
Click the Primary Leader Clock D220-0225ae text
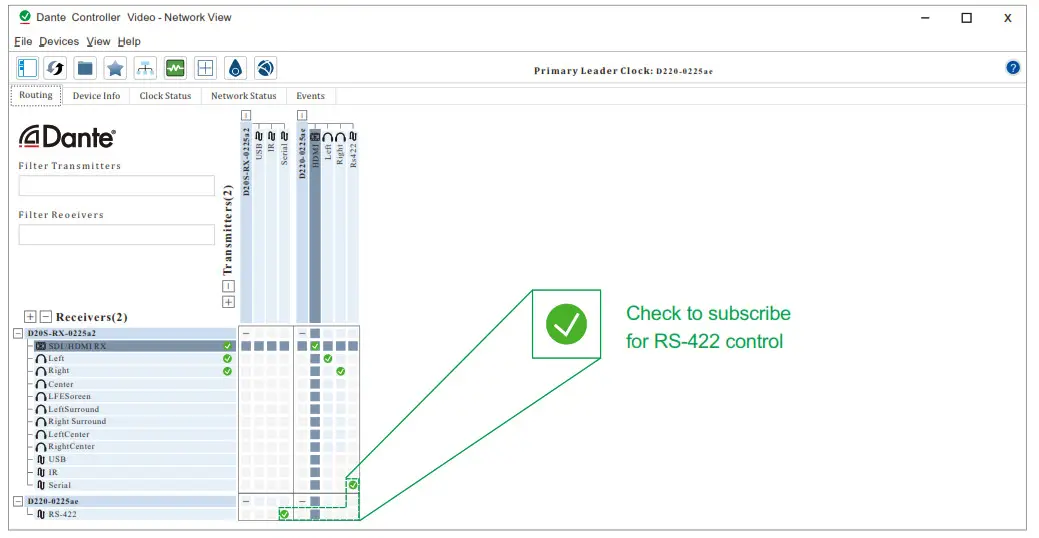point(624,71)
